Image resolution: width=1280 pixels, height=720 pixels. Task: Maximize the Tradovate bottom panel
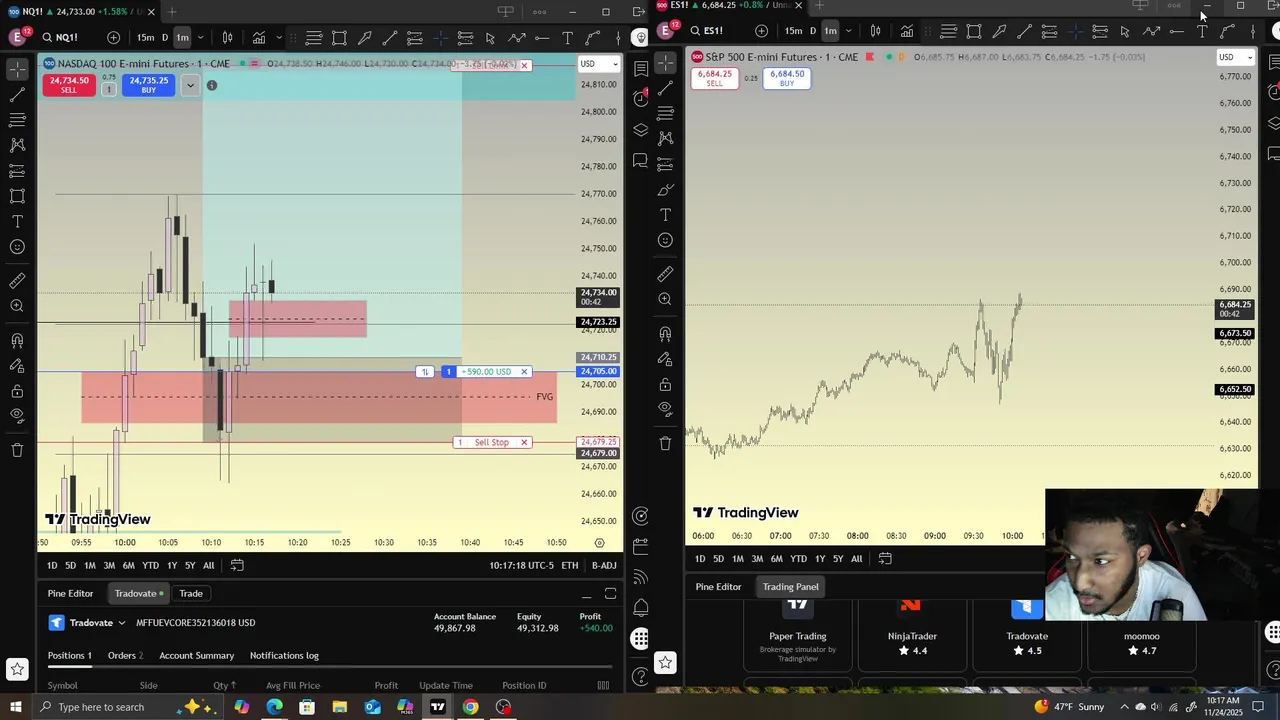pos(610,594)
